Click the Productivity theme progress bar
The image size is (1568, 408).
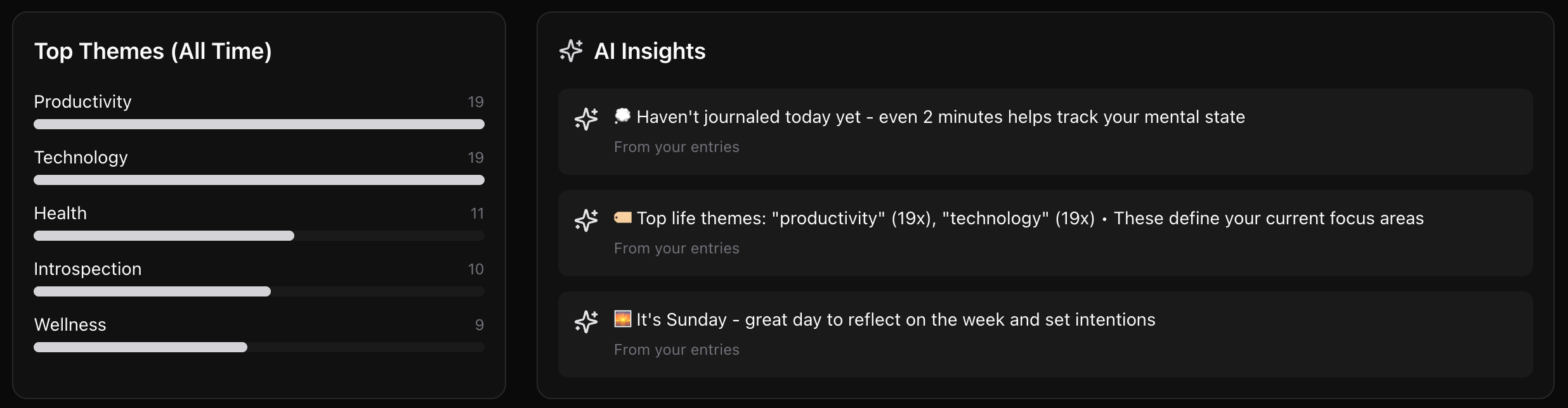coord(259,124)
